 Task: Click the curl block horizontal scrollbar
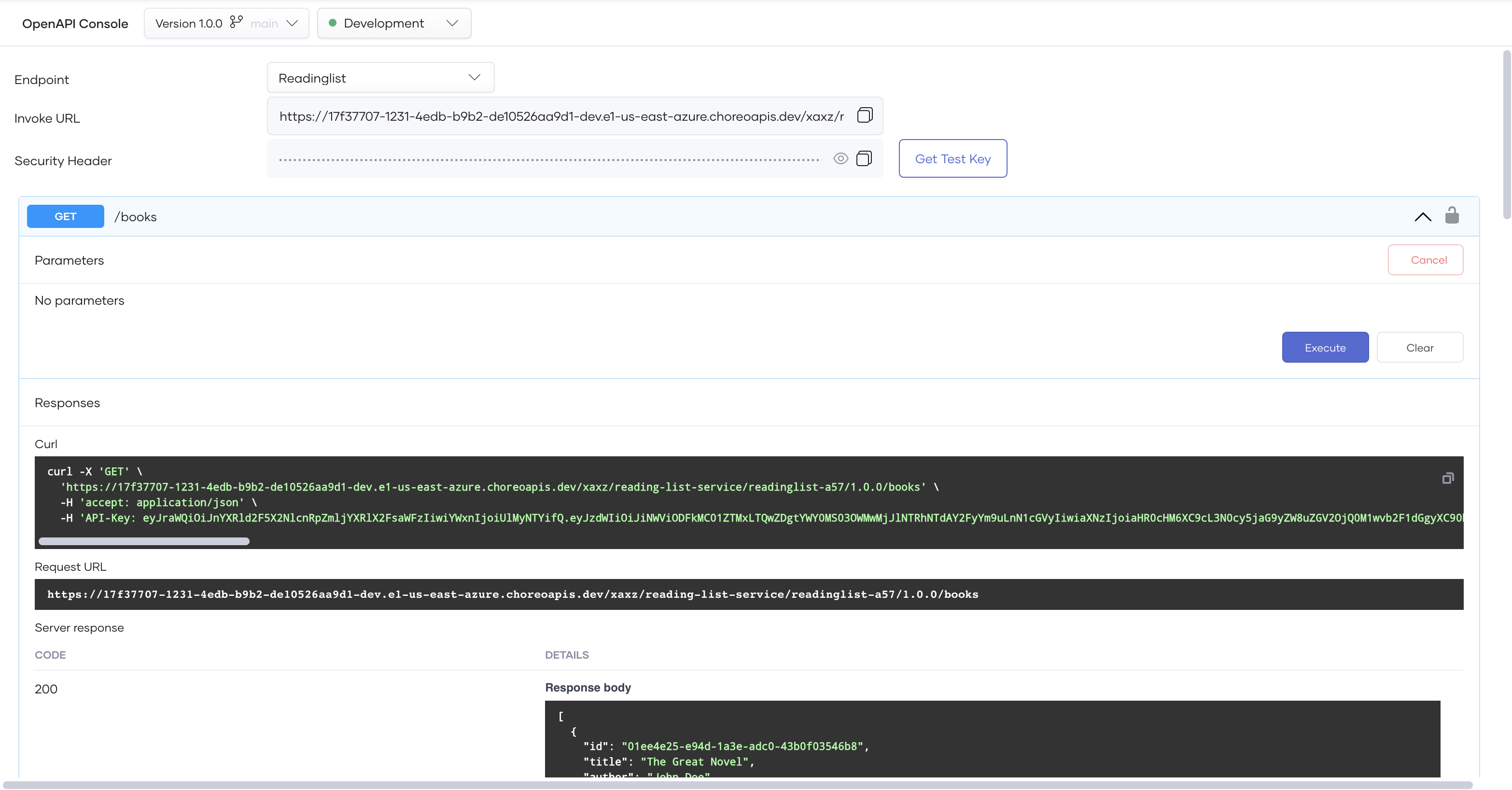[x=144, y=541]
